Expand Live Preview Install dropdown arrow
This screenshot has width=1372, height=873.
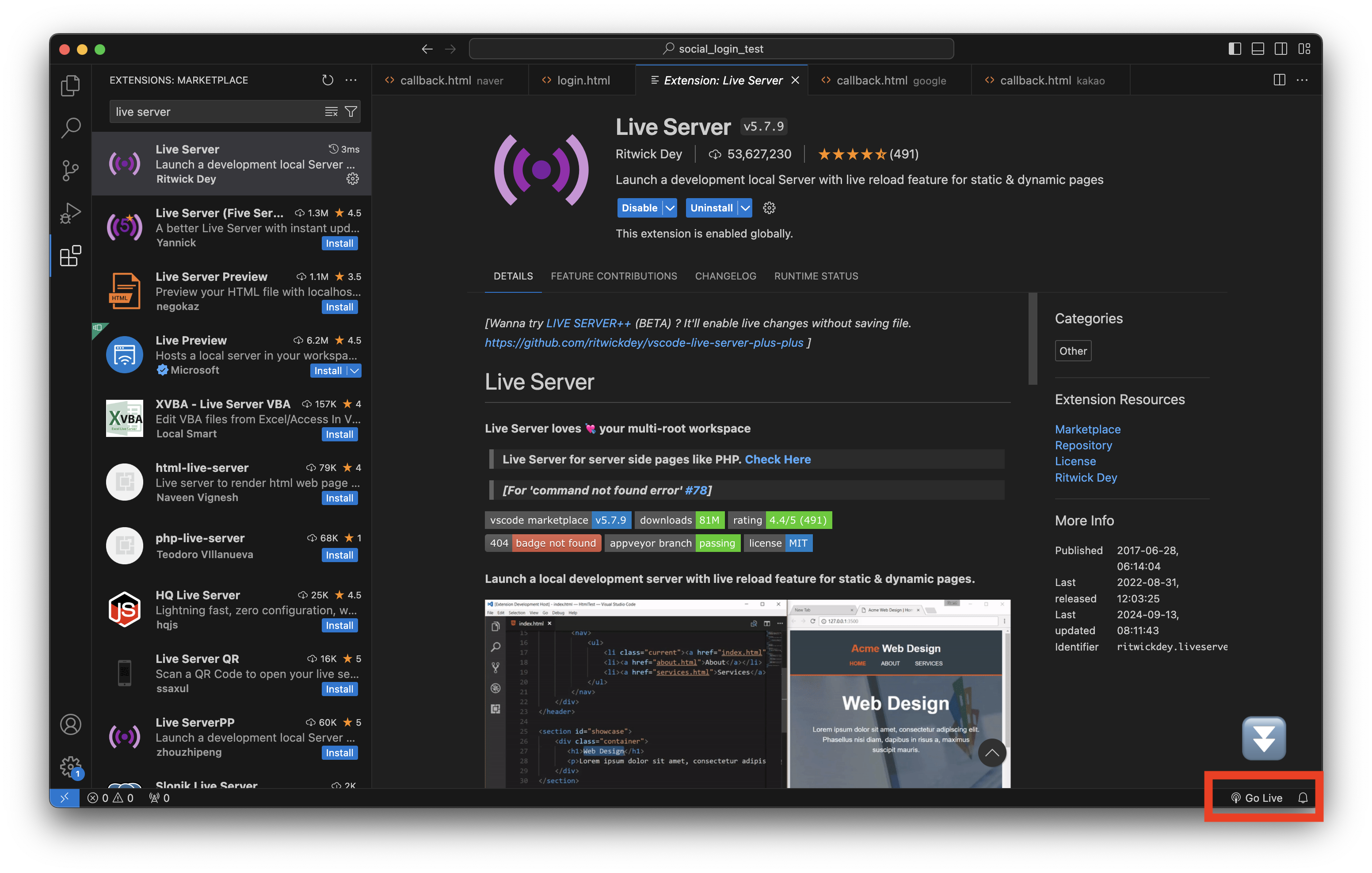point(354,371)
